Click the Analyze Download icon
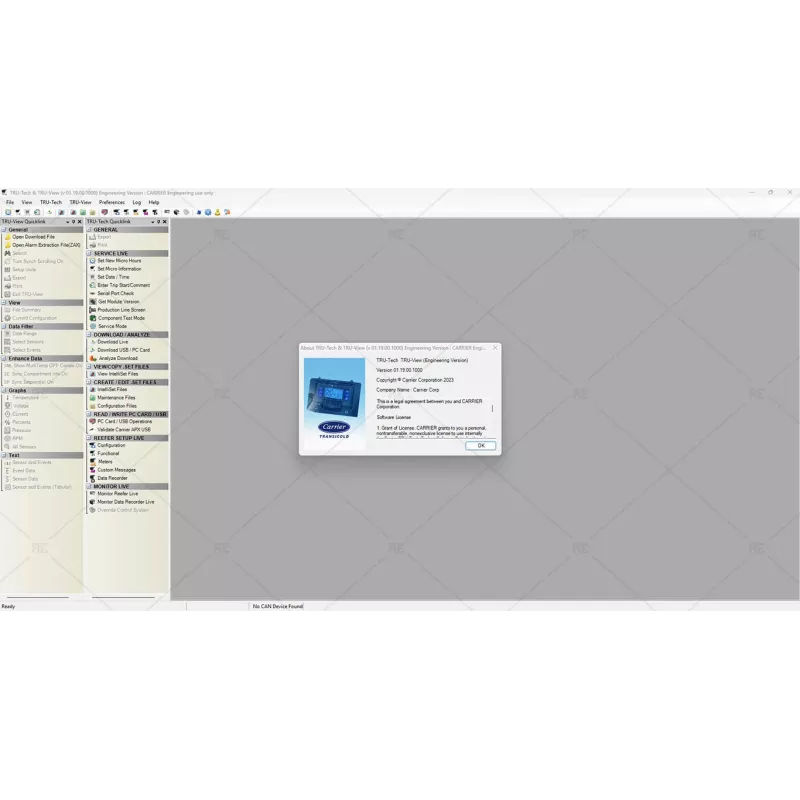800x800 pixels. (91, 358)
